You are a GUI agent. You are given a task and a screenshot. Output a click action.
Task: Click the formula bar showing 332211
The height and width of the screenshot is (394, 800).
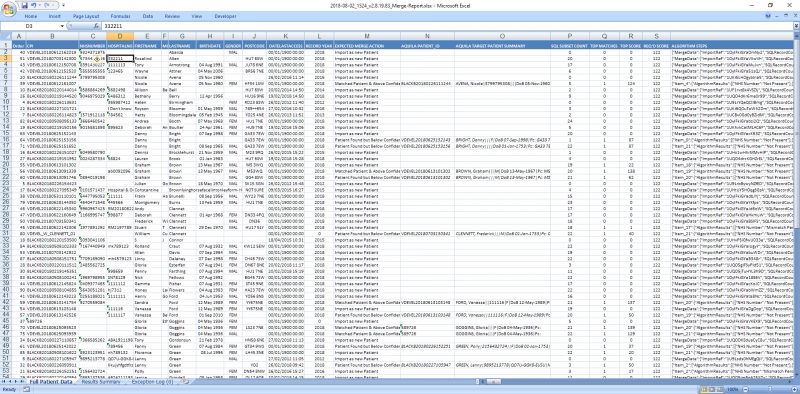click(446, 26)
